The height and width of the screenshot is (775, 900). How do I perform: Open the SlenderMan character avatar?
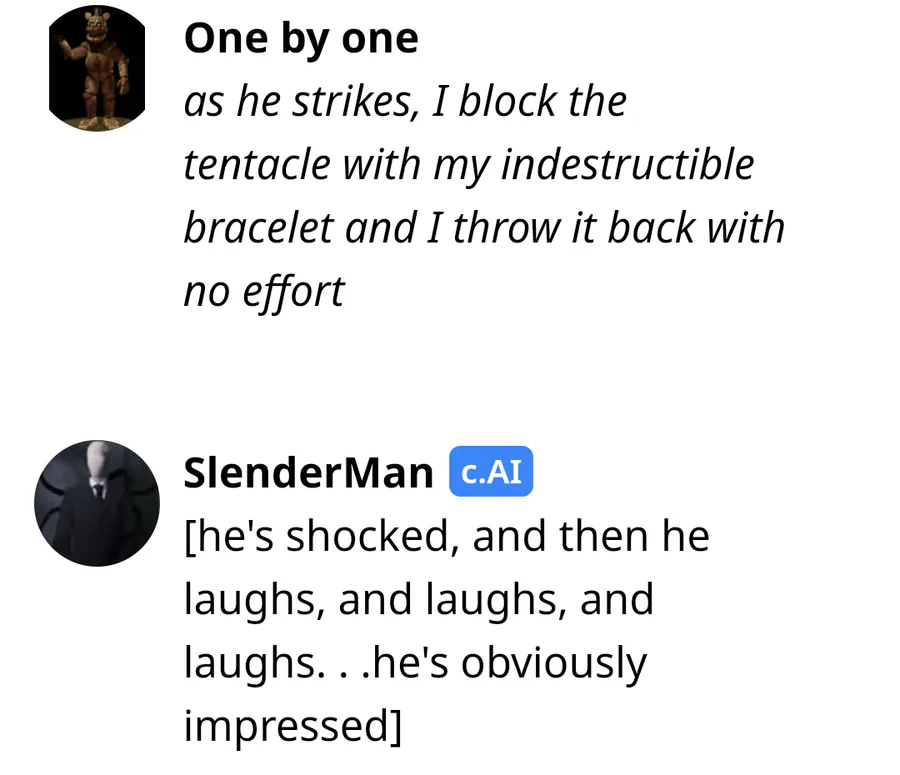click(x=97, y=503)
